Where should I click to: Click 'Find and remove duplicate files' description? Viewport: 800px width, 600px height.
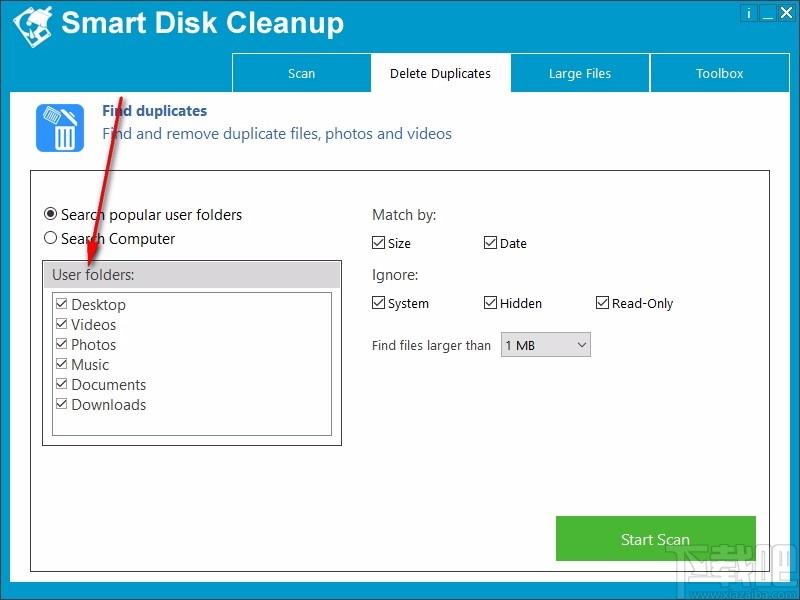[x=277, y=134]
